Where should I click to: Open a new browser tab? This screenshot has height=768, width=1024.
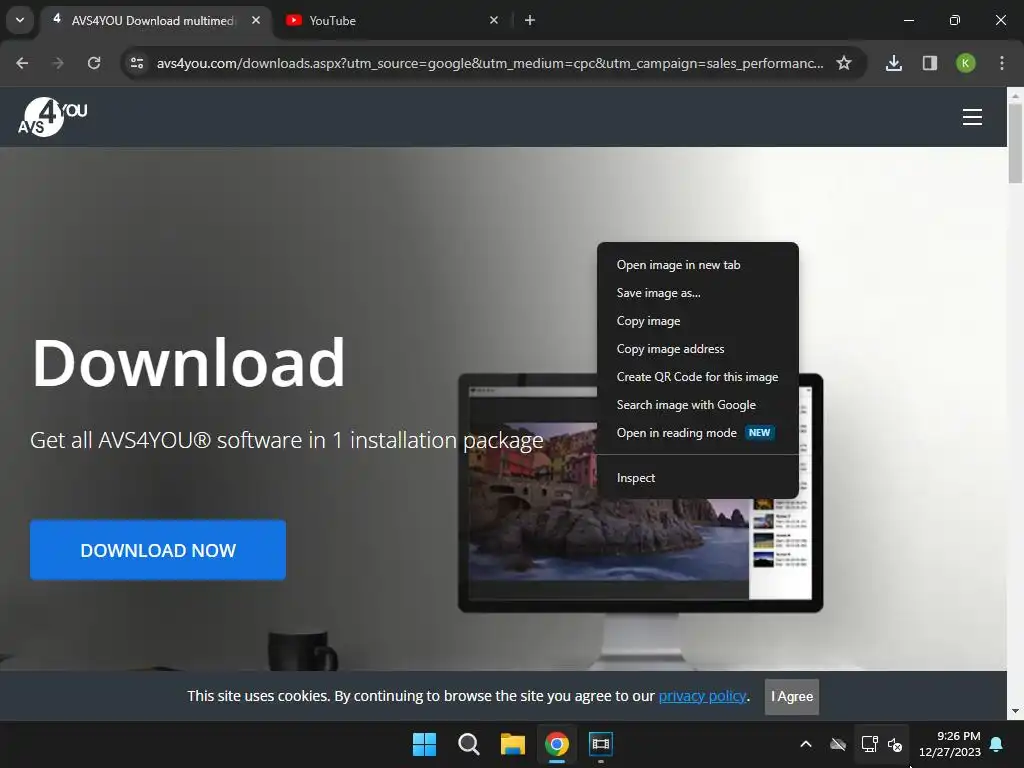click(x=530, y=20)
